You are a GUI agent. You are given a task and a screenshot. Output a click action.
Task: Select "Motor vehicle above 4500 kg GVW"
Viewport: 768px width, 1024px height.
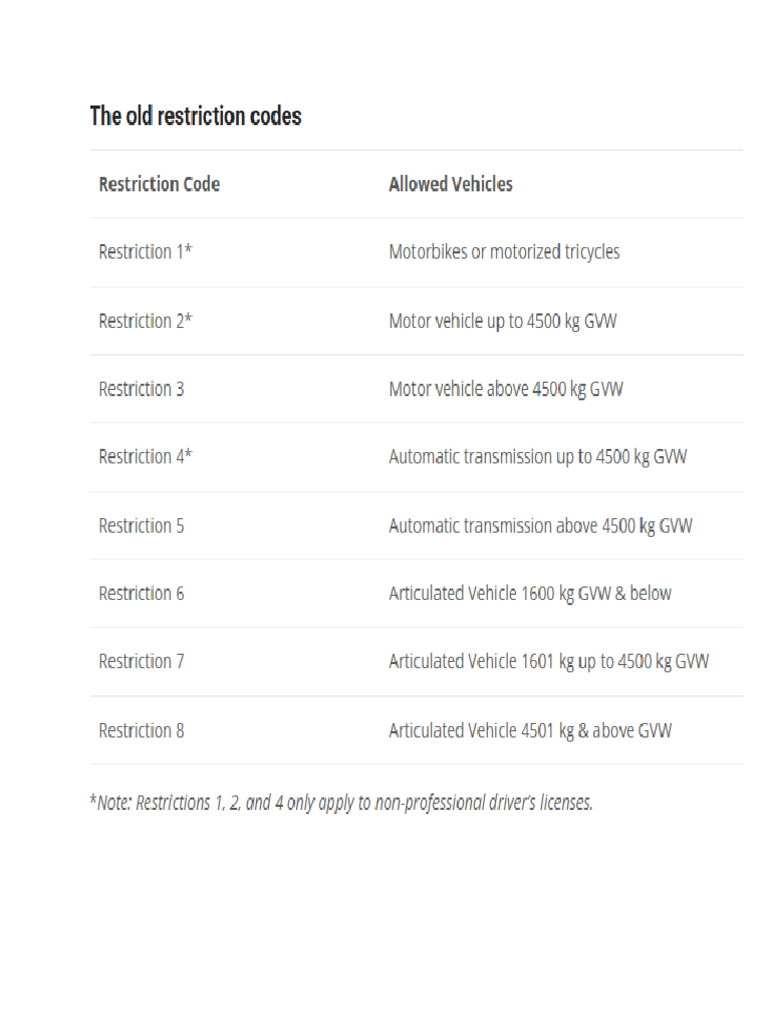[x=506, y=389]
